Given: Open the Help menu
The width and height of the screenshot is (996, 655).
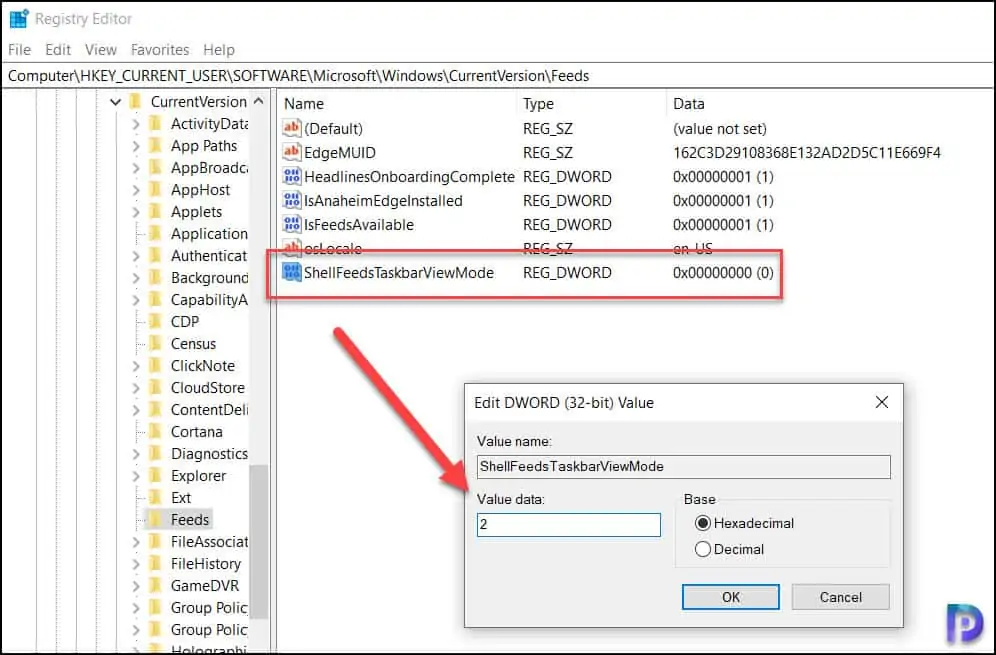Looking at the screenshot, I should (x=219, y=50).
